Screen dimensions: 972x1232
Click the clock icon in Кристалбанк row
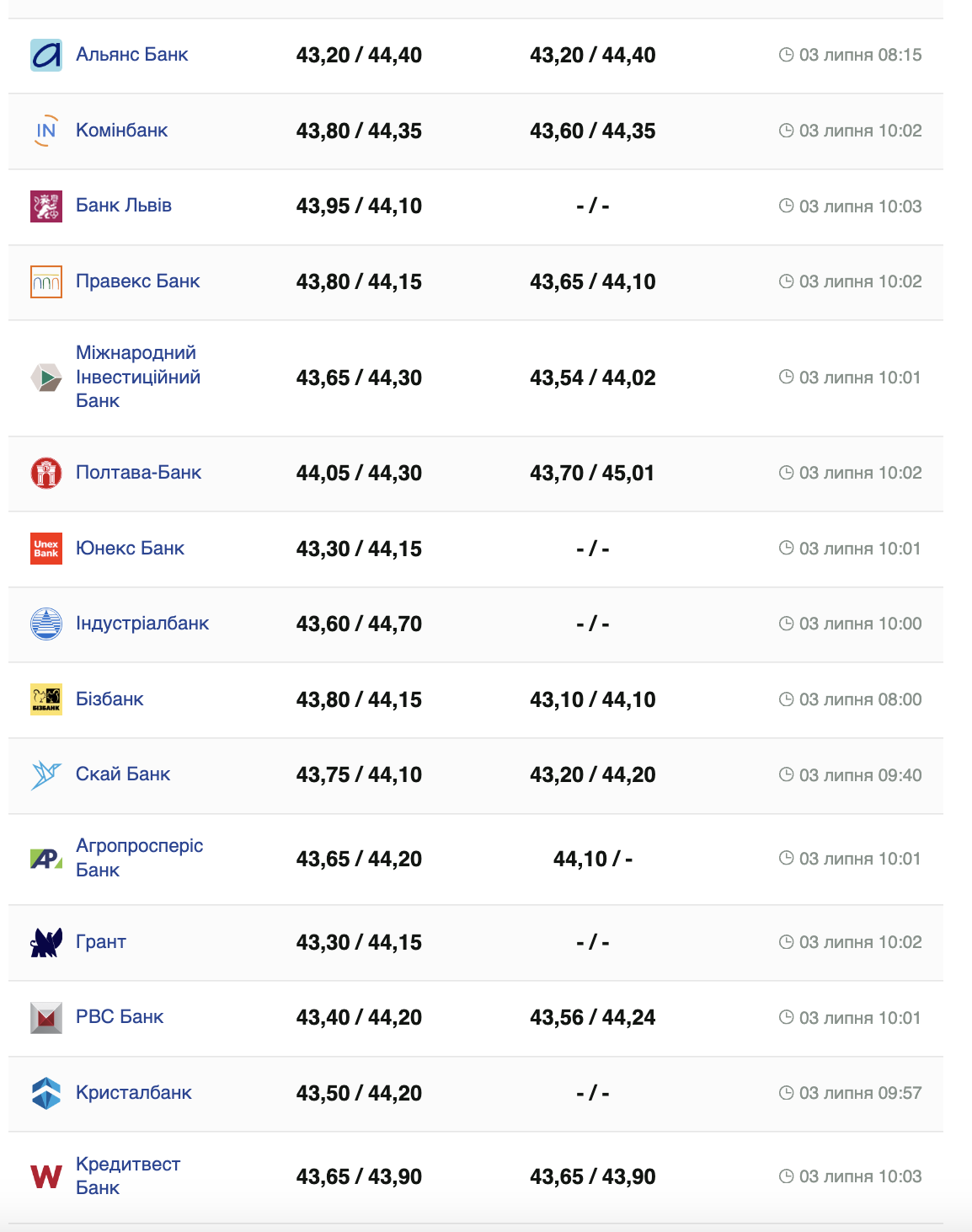[786, 1093]
